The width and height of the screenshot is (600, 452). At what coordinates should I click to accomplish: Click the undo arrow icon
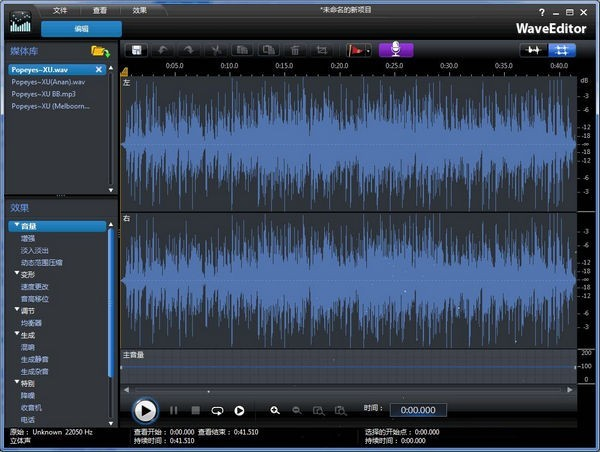[x=164, y=50]
